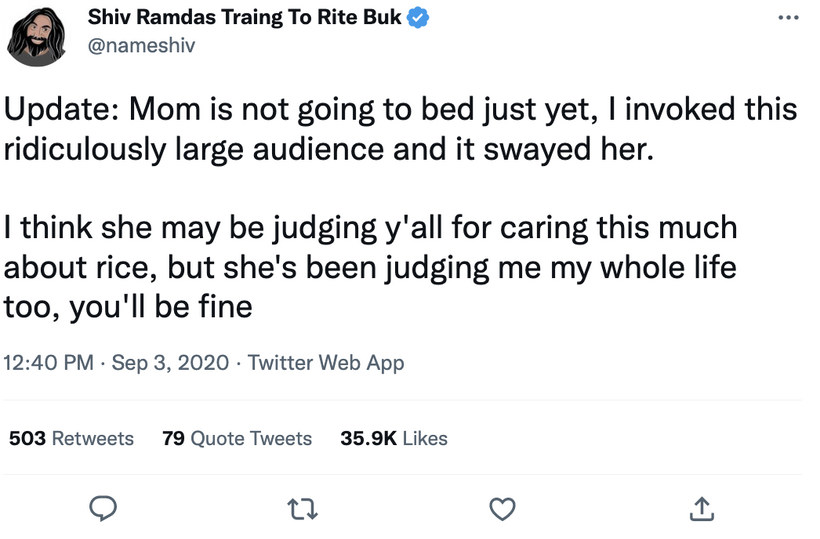Open the @nameshiv handle link
Image resolution: width=820 pixels, height=539 pixels.
pyautogui.click(x=141, y=45)
